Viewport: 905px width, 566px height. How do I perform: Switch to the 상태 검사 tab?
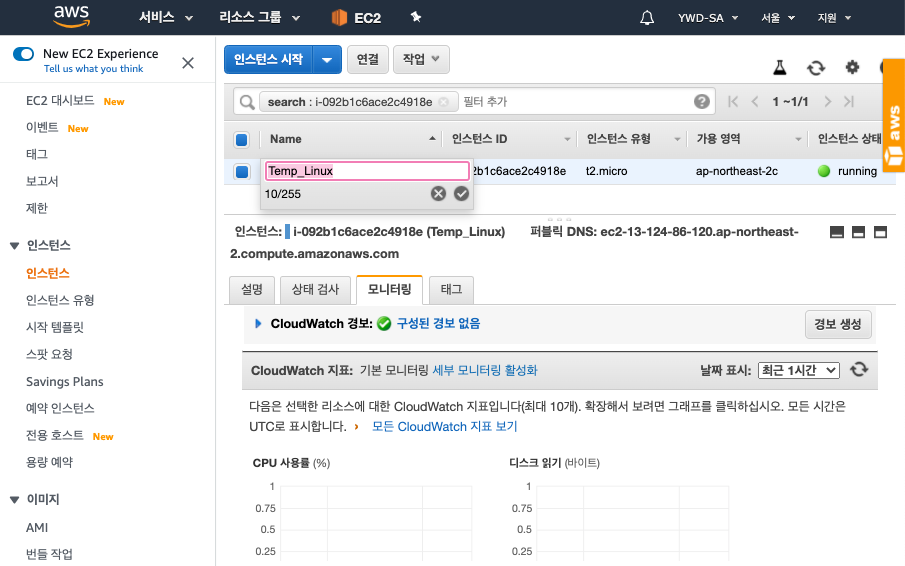[315, 290]
